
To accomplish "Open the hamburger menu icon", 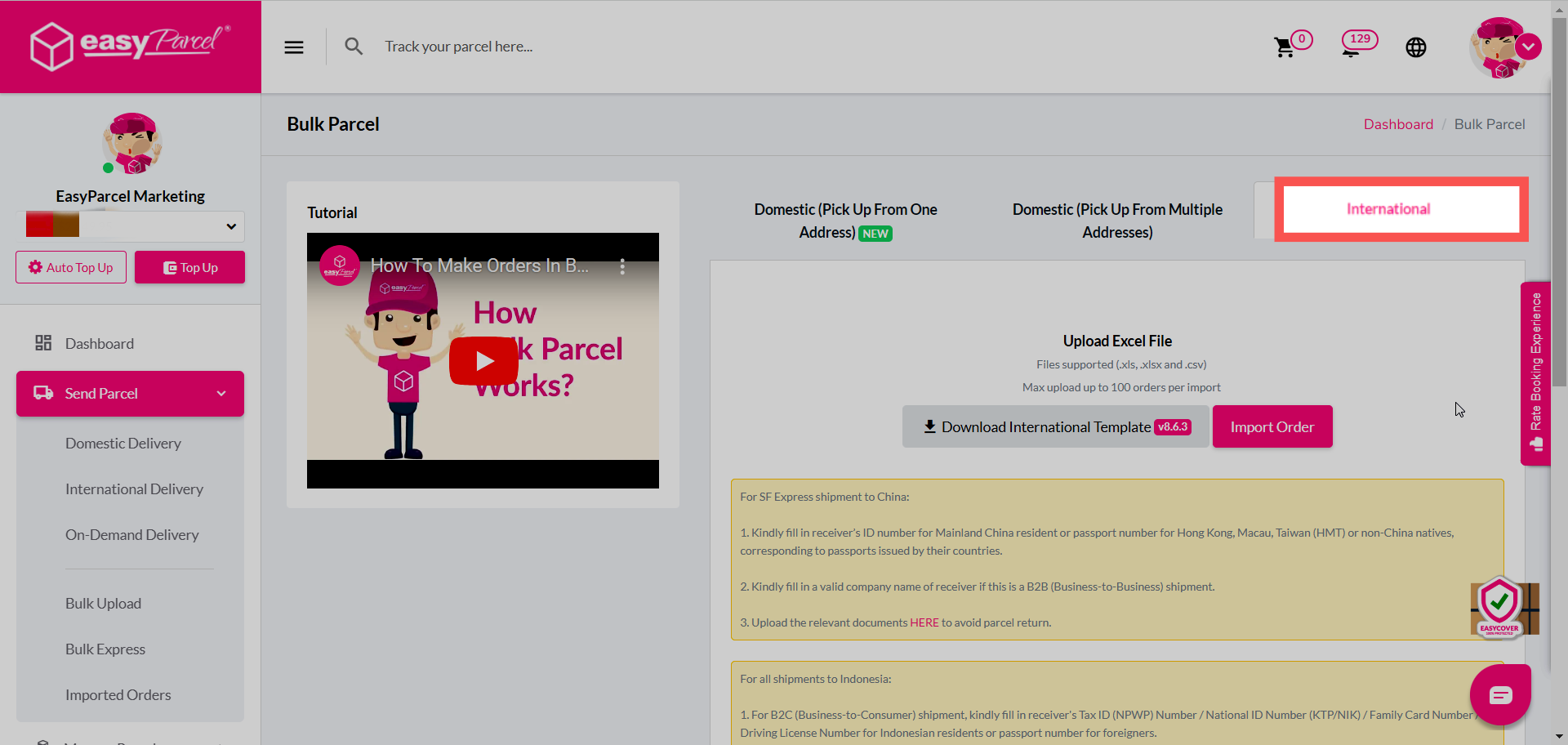I will pyautogui.click(x=294, y=47).
